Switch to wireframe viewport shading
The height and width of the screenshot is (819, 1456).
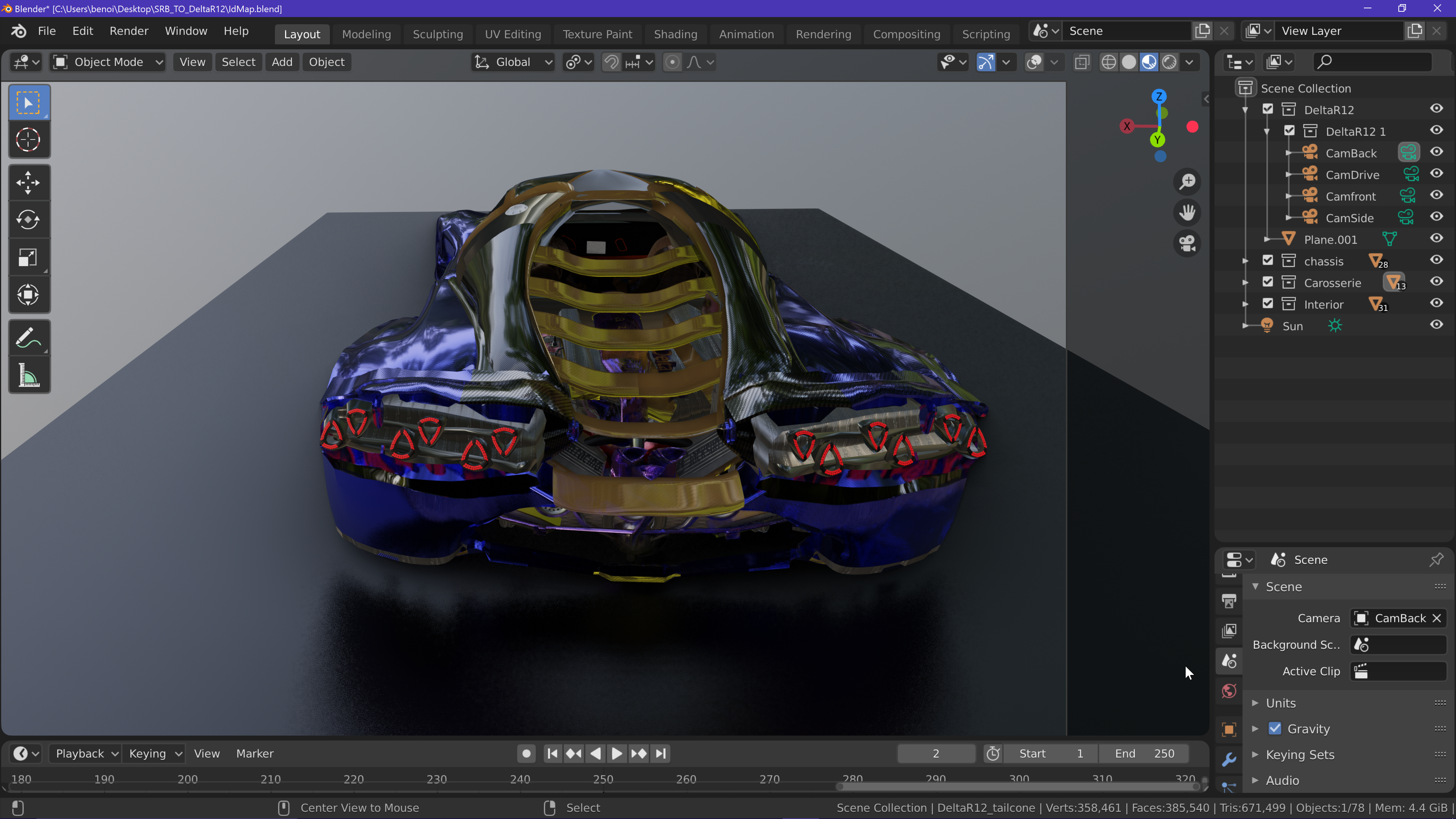(1108, 62)
